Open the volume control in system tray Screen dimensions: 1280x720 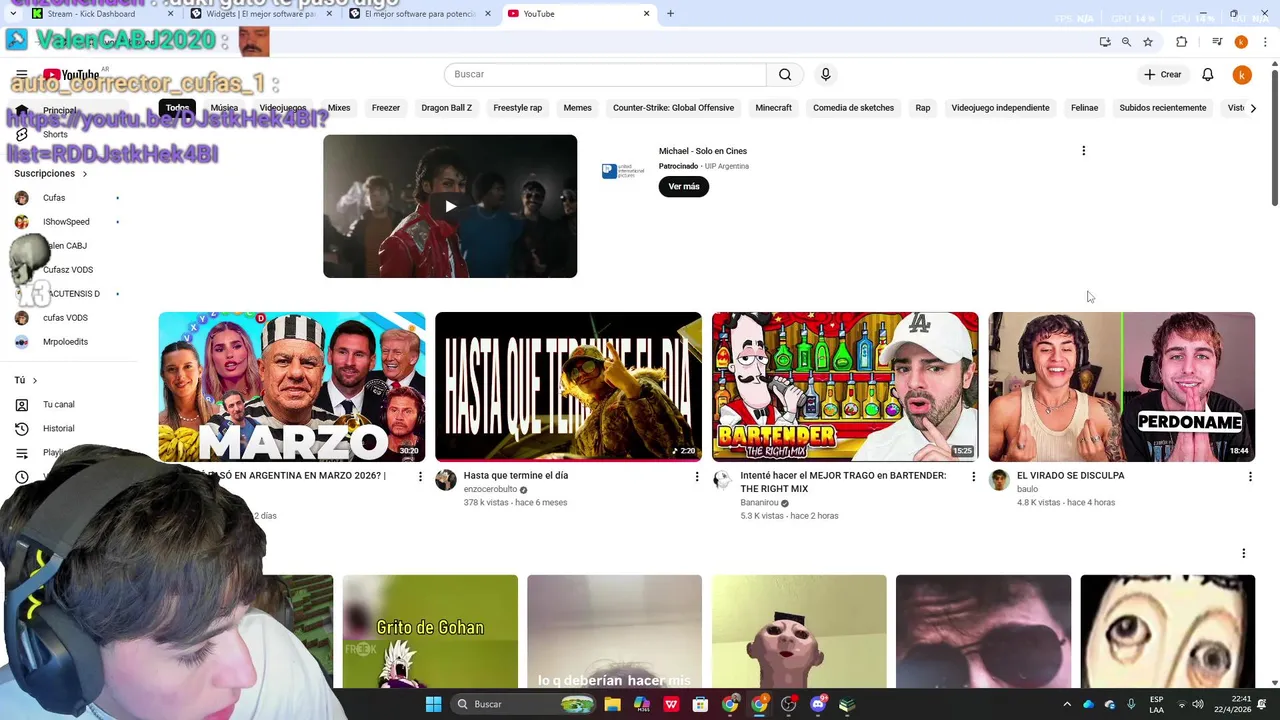(x=1197, y=704)
